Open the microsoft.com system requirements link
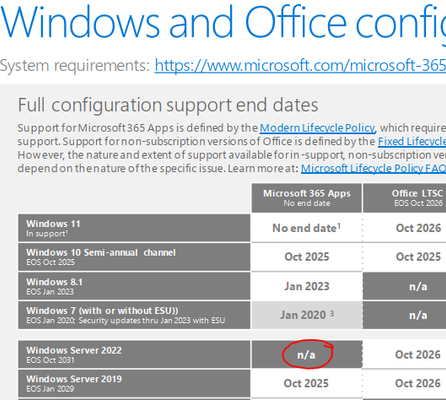This screenshot has width=446, height=400. click(x=300, y=65)
